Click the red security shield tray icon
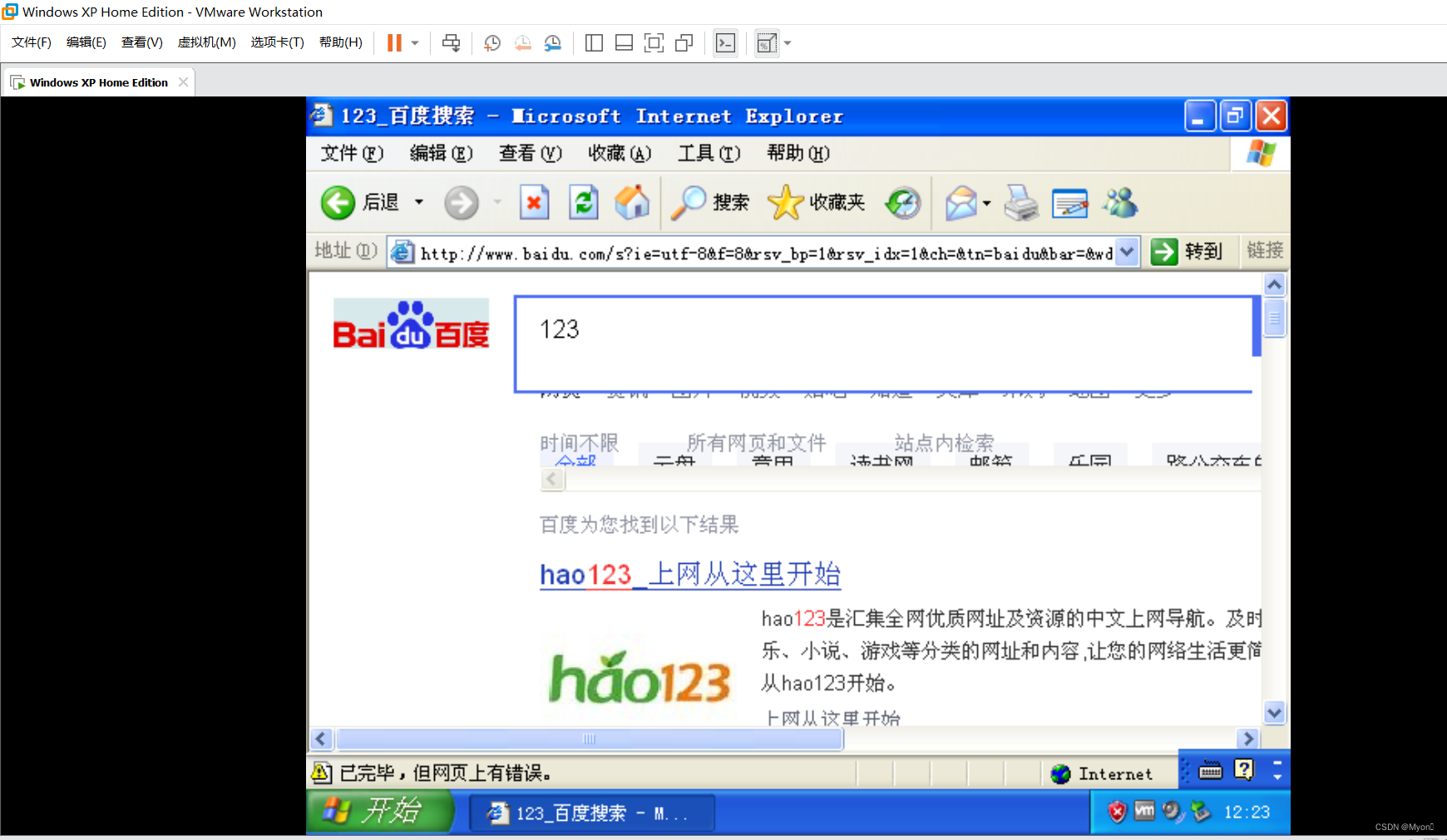 pos(1116,812)
